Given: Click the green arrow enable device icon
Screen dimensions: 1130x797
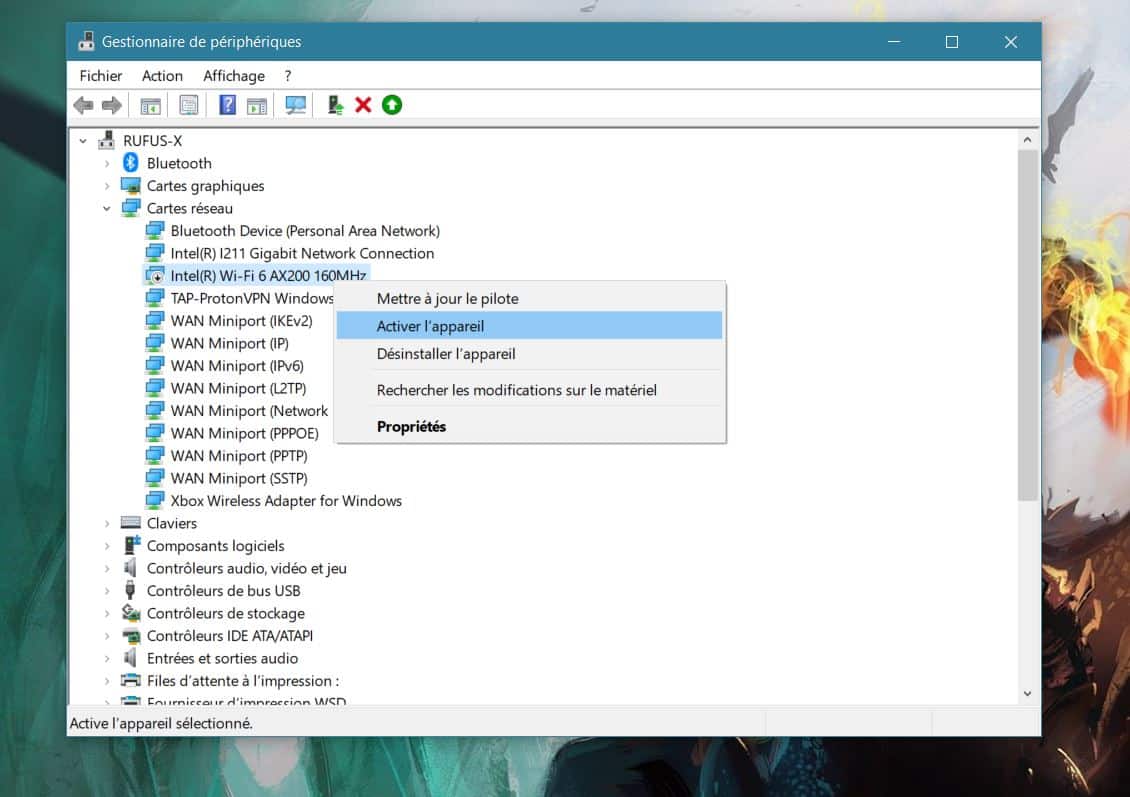Looking at the screenshot, I should click(392, 105).
